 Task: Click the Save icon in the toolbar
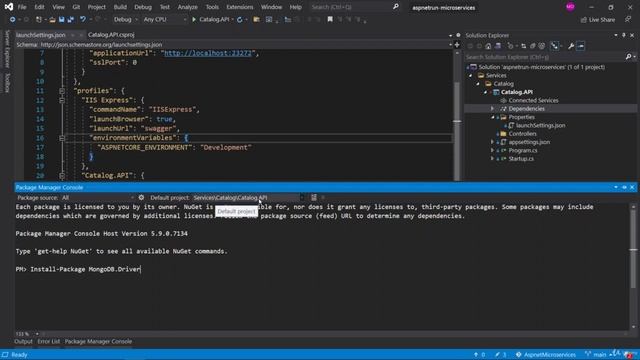pyautogui.click(x=62, y=19)
